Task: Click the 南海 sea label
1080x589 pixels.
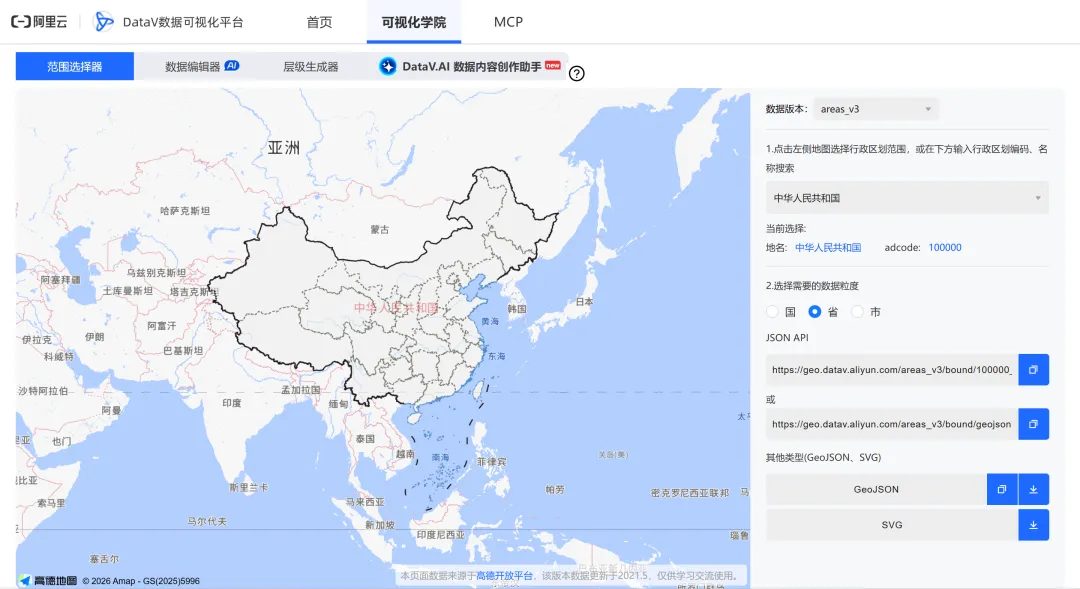Action: (440, 457)
